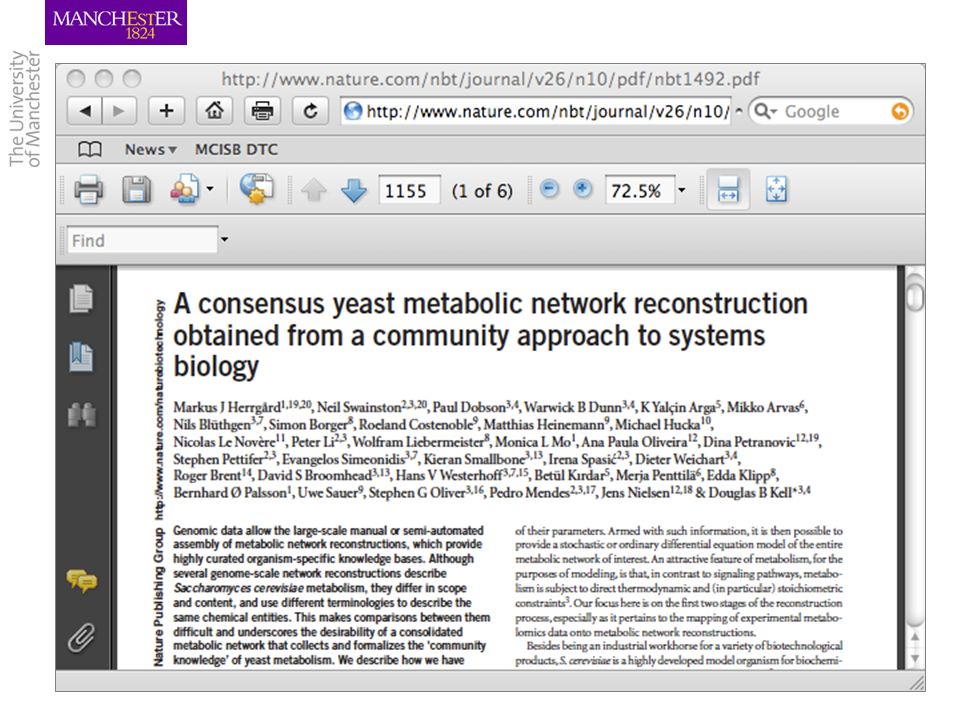Open the Comments speech bubble panel

coord(81,580)
